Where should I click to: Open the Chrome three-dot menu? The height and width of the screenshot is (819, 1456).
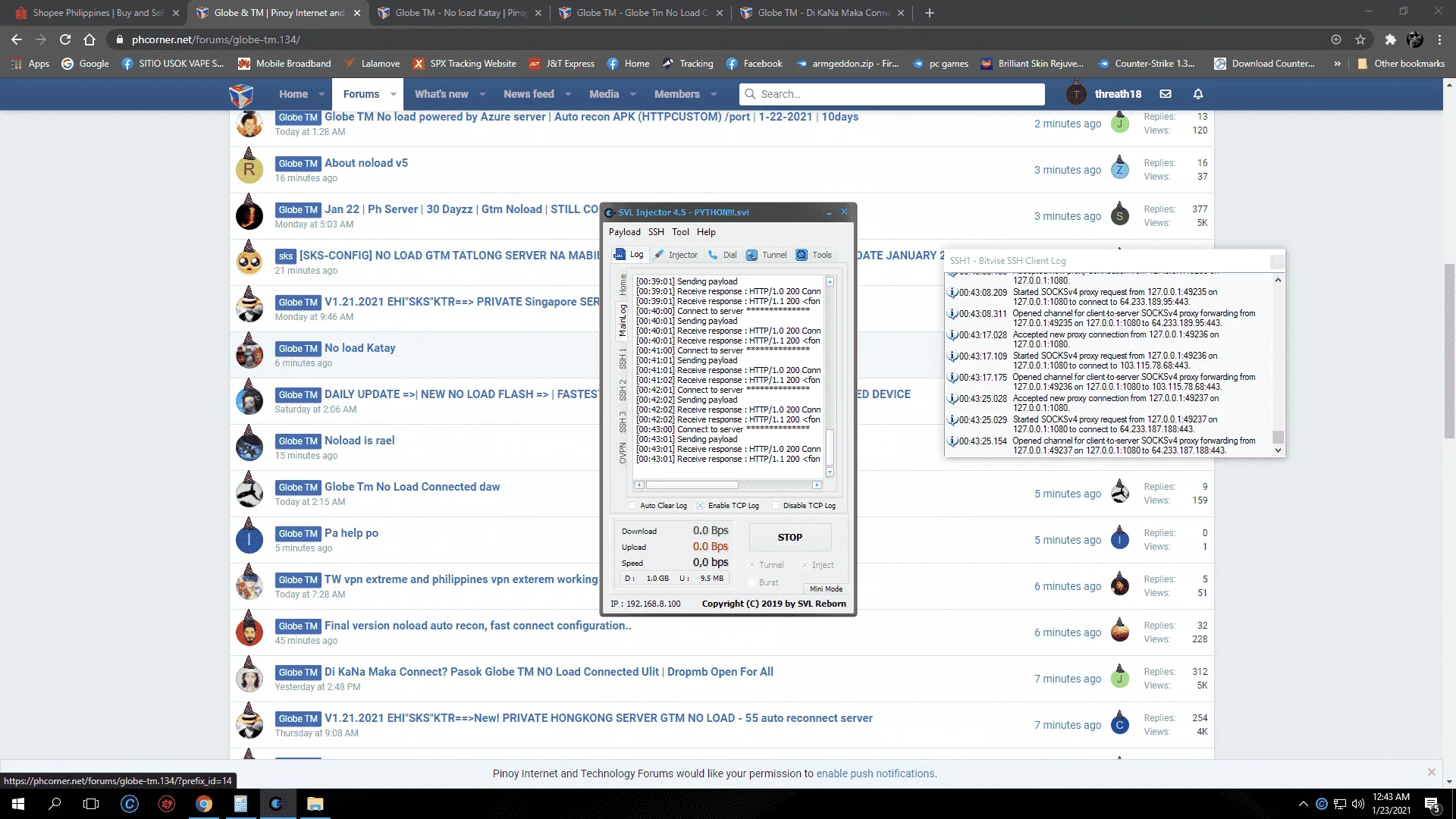click(x=1439, y=39)
